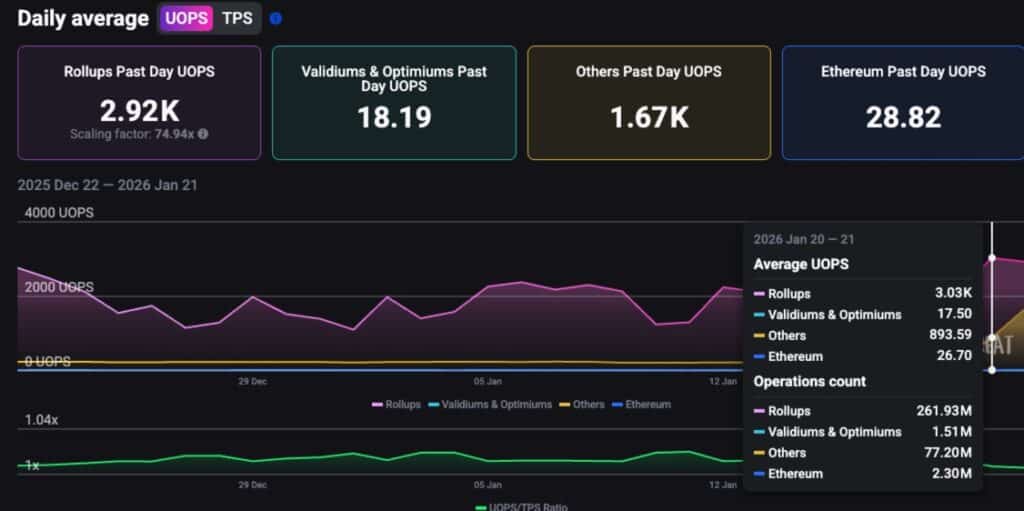Image resolution: width=1024 pixels, height=511 pixels.
Task: Click Rollups 261.93M row under Operations count
Action: pyautogui.click(x=862, y=411)
